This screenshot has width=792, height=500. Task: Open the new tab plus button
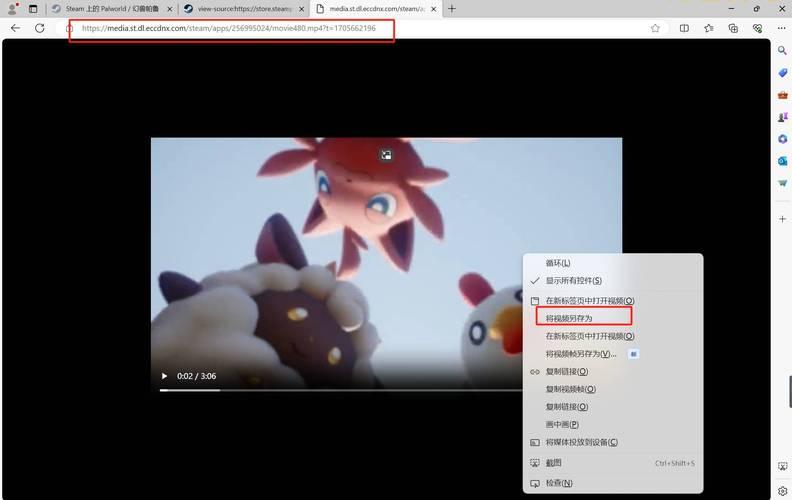(452, 9)
